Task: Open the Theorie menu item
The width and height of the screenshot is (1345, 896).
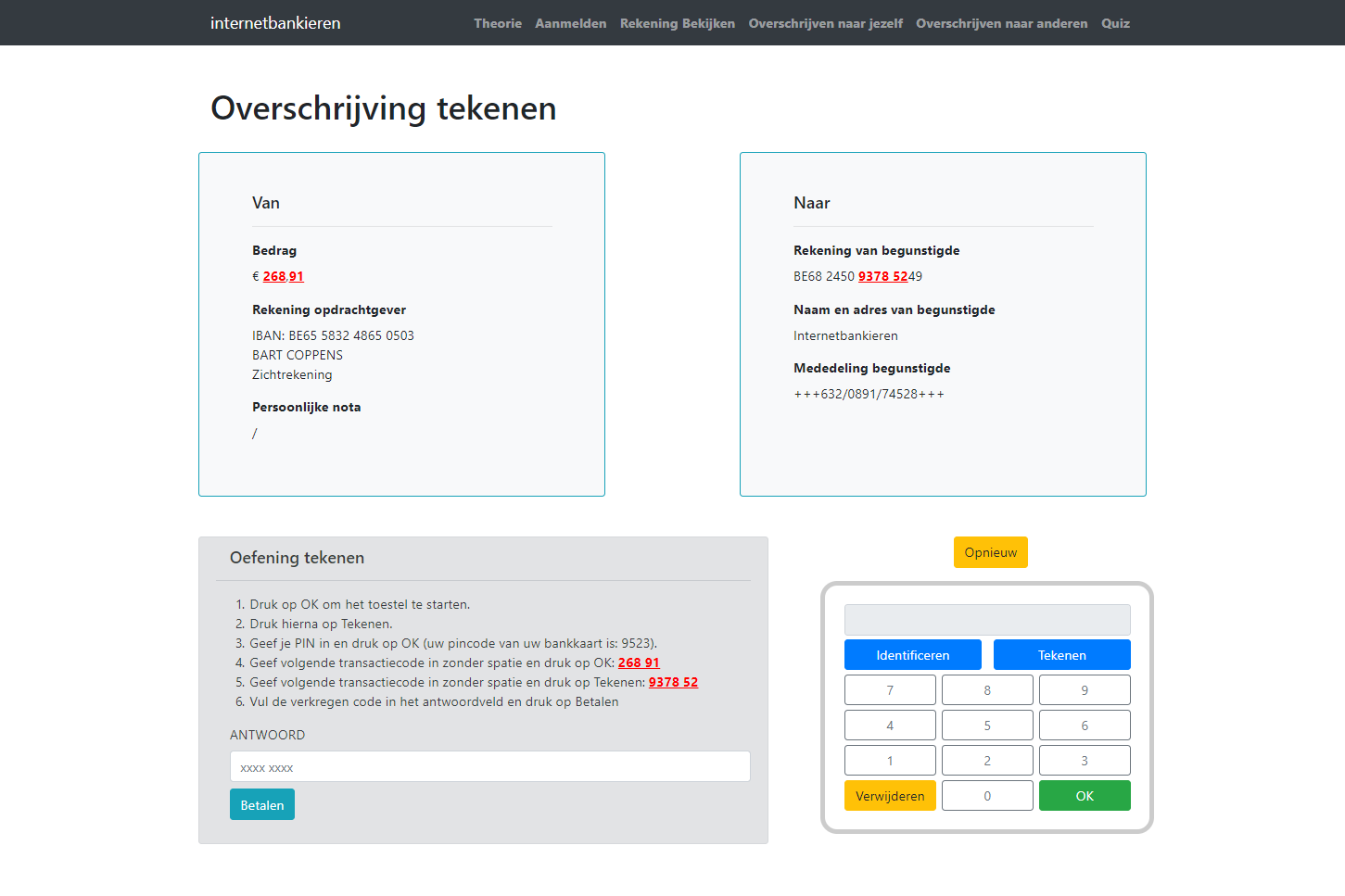Action: 498,23
